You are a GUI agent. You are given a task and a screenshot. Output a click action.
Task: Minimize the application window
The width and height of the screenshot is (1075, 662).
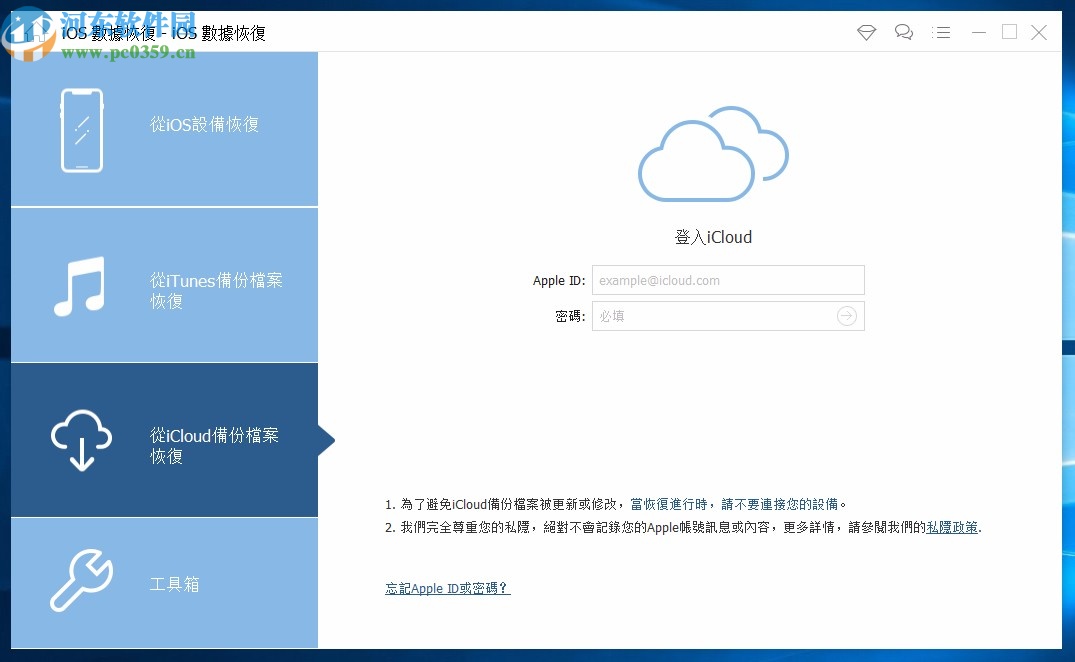977,32
